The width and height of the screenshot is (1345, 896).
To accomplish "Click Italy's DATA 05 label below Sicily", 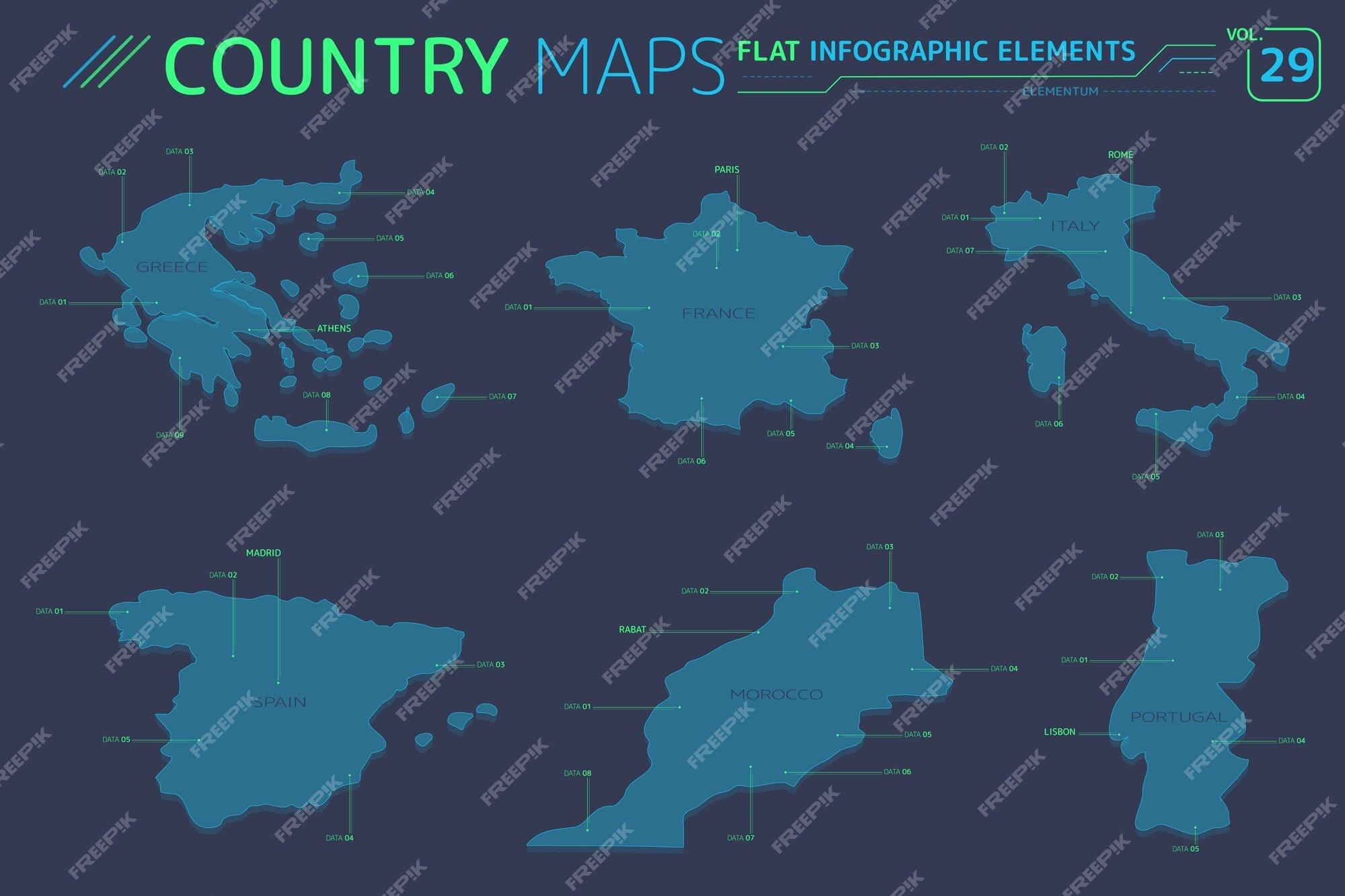I will tap(1146, 477).
